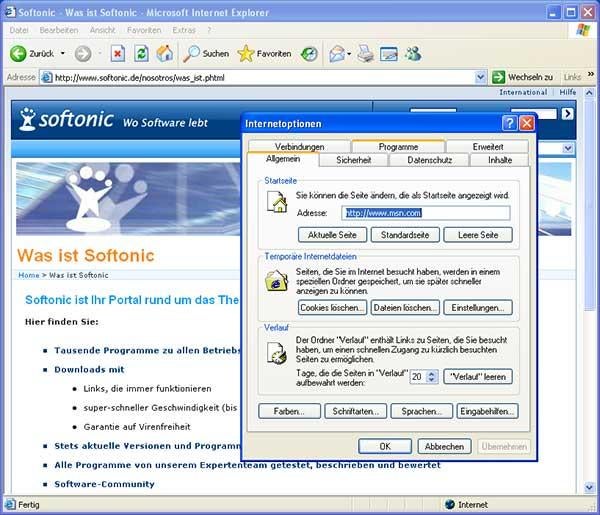Open Favoriten star in toolbar

pyautogui.click(x=264, y=54)
